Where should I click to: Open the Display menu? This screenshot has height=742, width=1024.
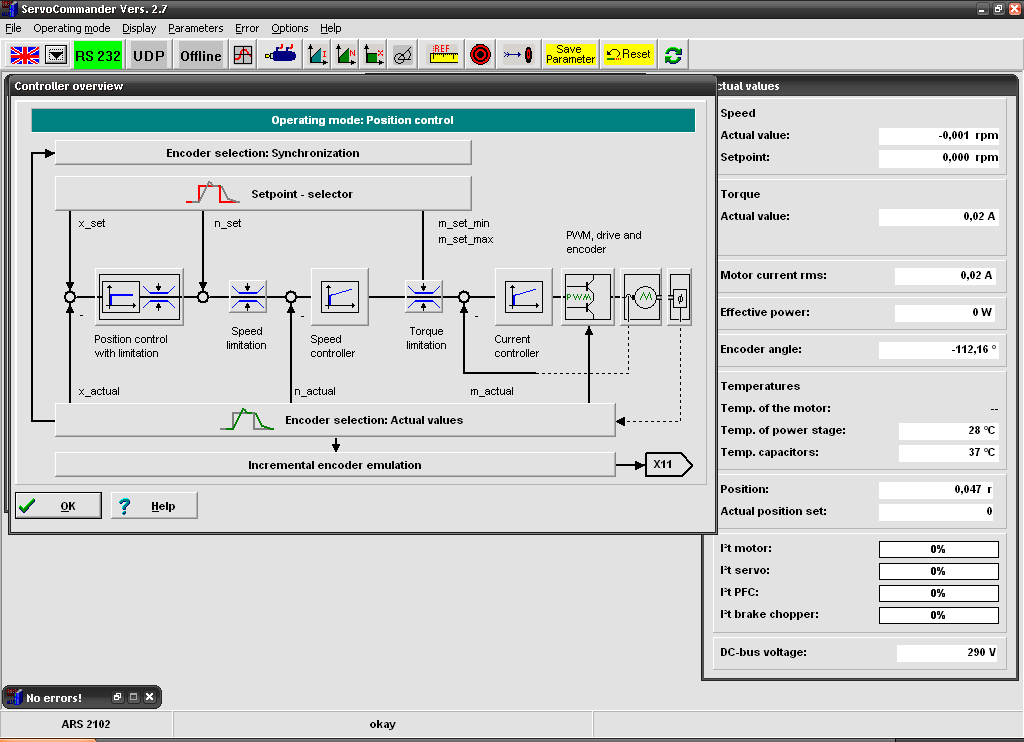coord(139,28)
